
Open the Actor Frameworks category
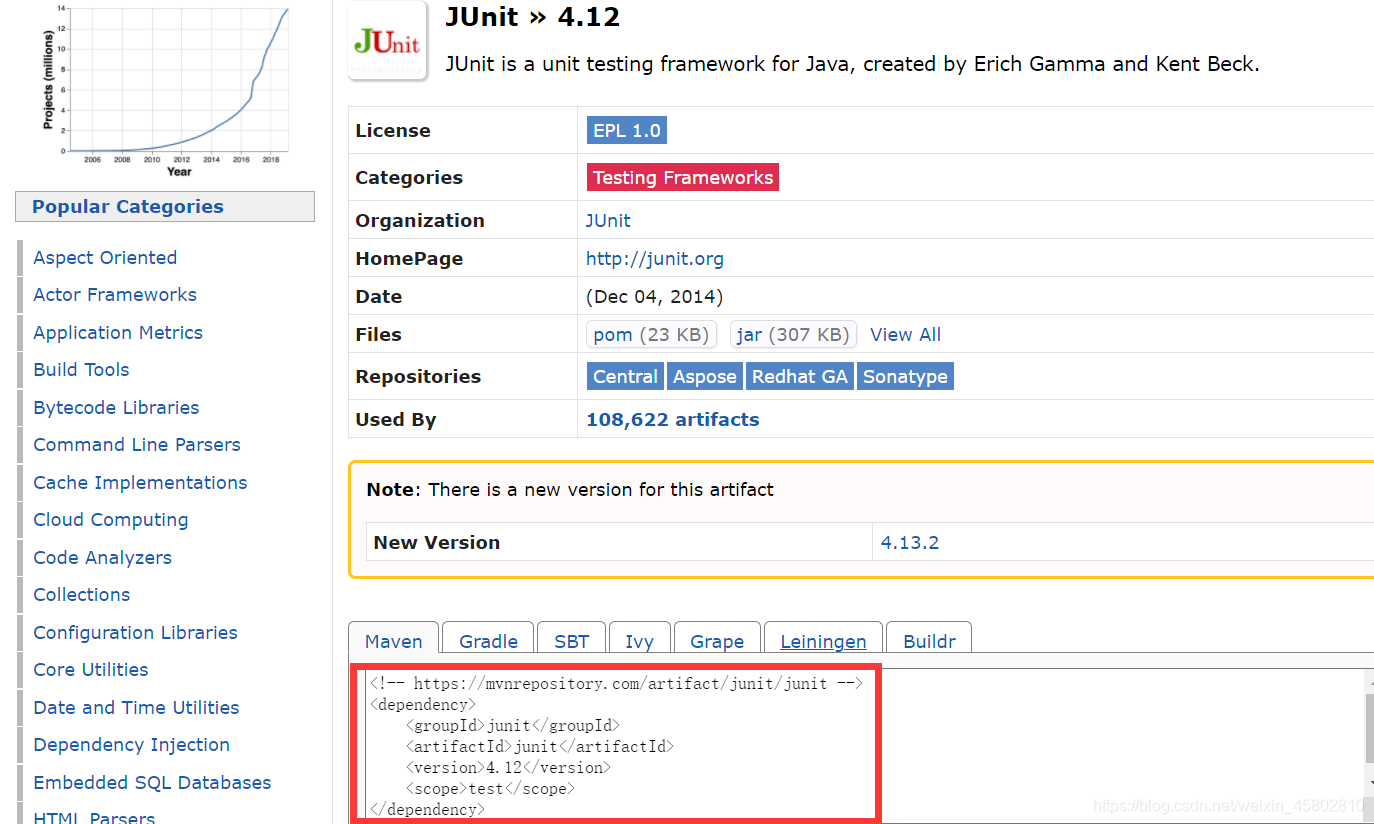(115, 295)
